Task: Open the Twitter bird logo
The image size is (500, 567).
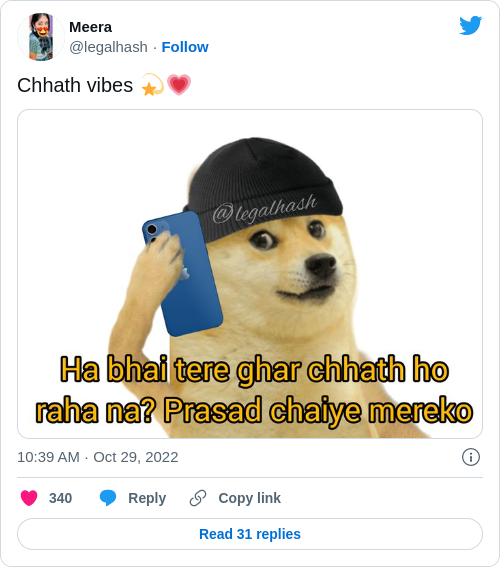Action: [x=470, y=25]
